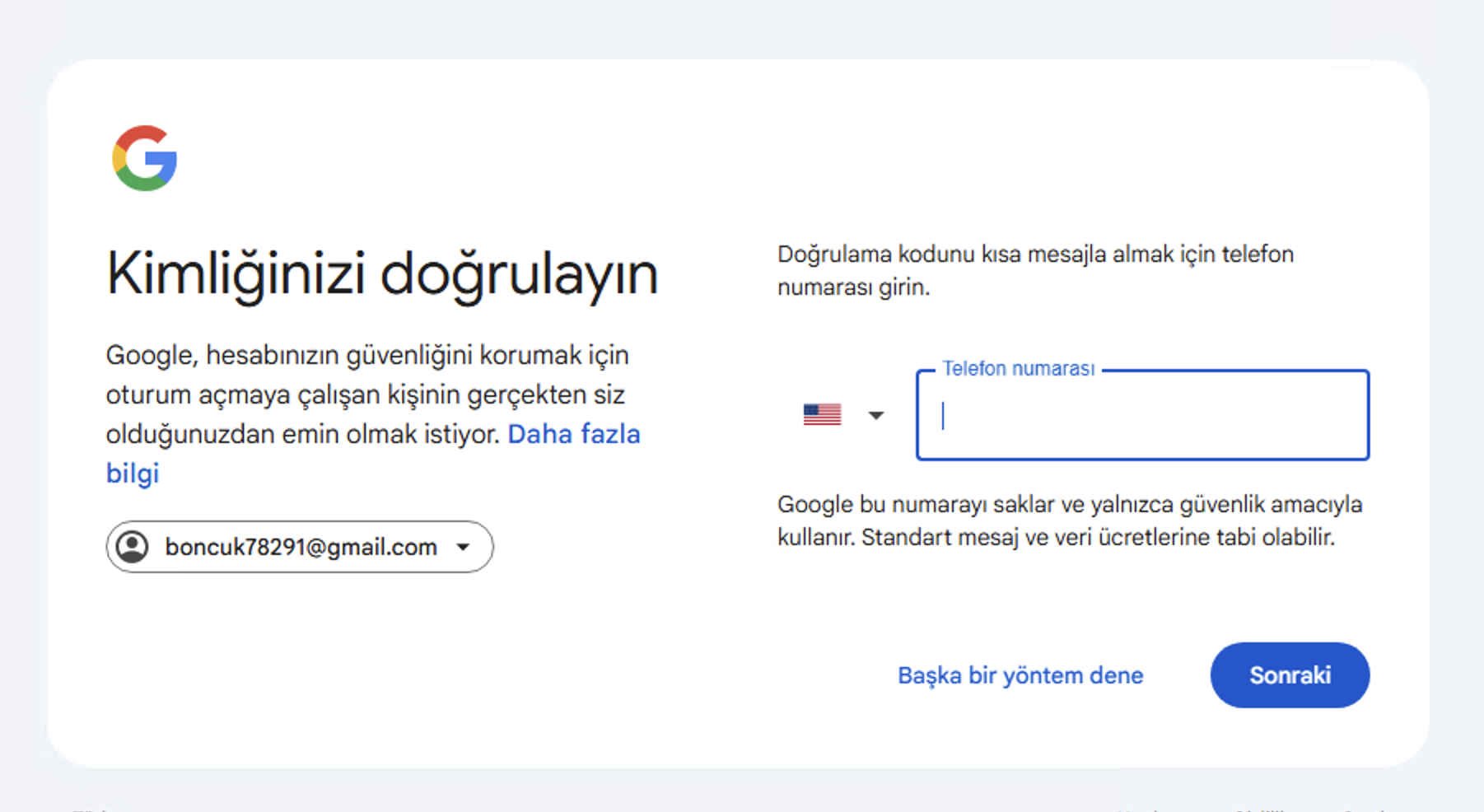1484x812 pixels.
Task: Click the Google logo
Action: pyautogui.click(x=145, y=158)
